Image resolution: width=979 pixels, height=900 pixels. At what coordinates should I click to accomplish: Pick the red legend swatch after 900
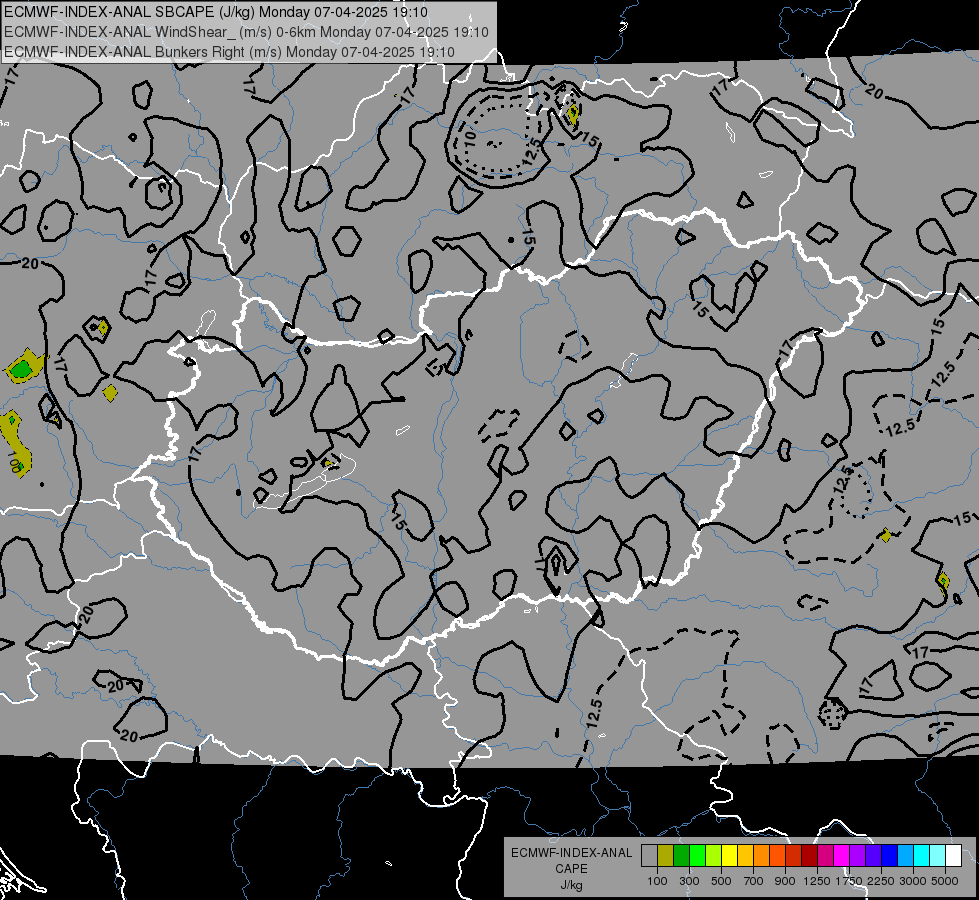point(794,856)
